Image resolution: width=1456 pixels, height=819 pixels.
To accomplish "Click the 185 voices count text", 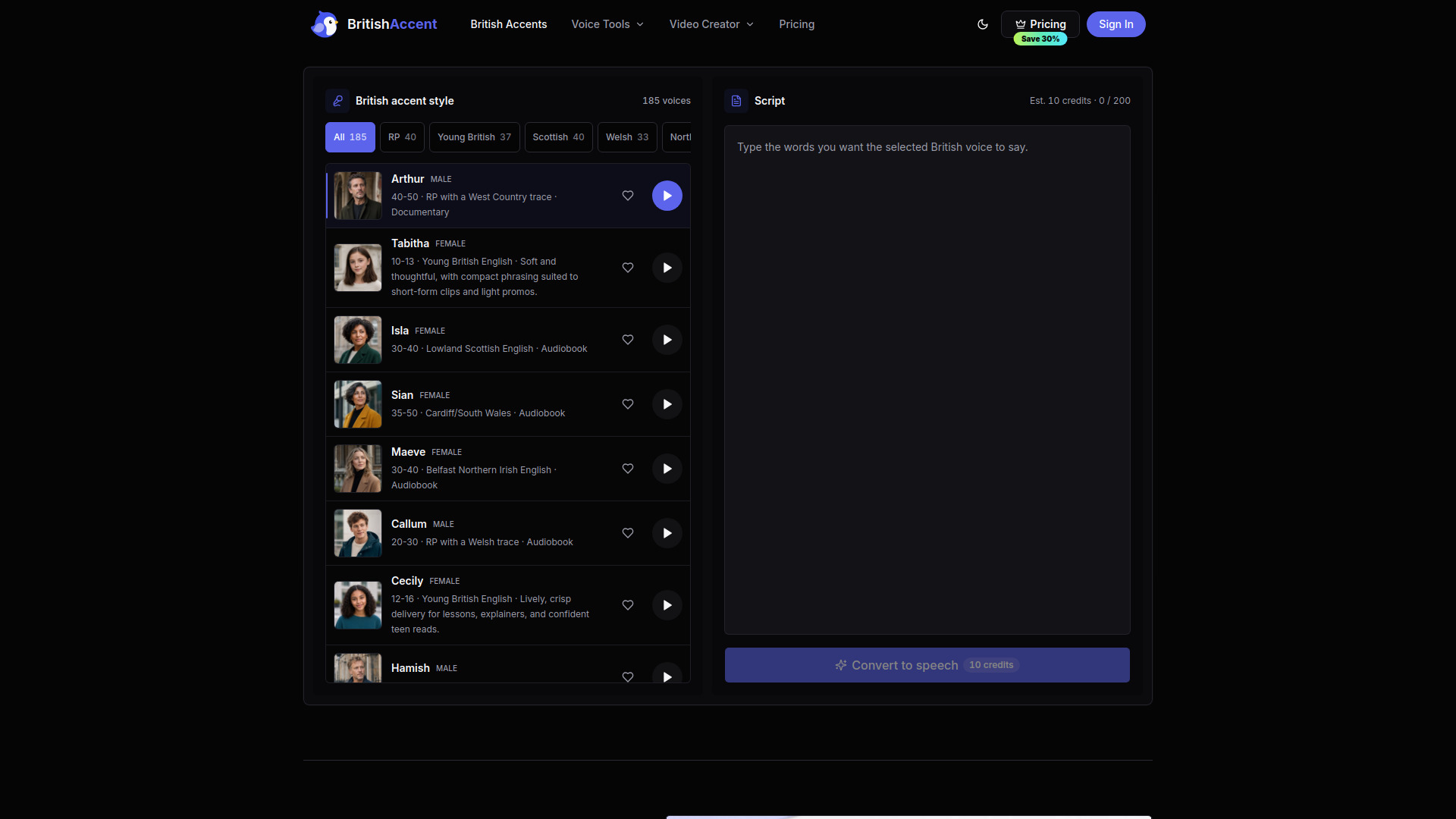I will 667,101.
